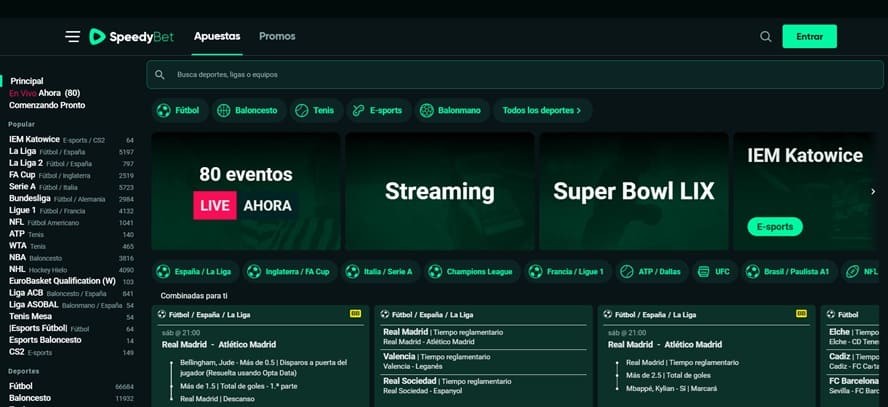Select the Italia / Serie A chip
888x407 pixels.
381,272
